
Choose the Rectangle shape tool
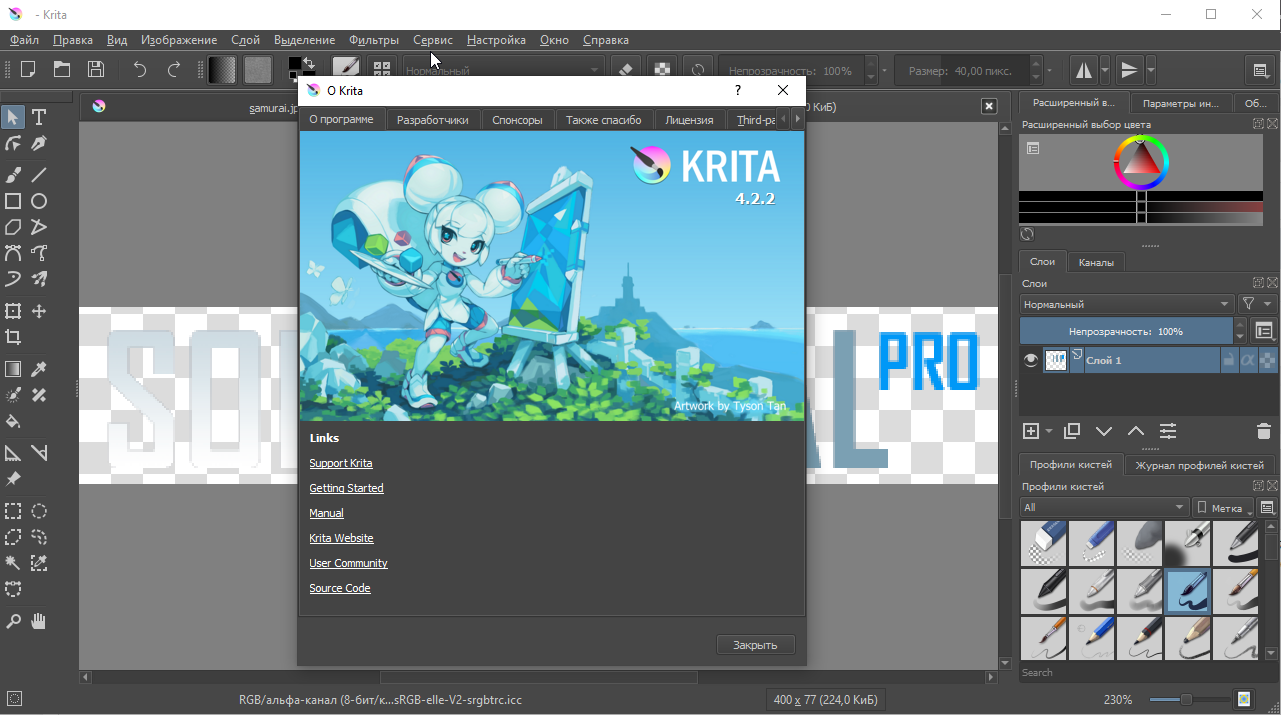click(13, 201)
